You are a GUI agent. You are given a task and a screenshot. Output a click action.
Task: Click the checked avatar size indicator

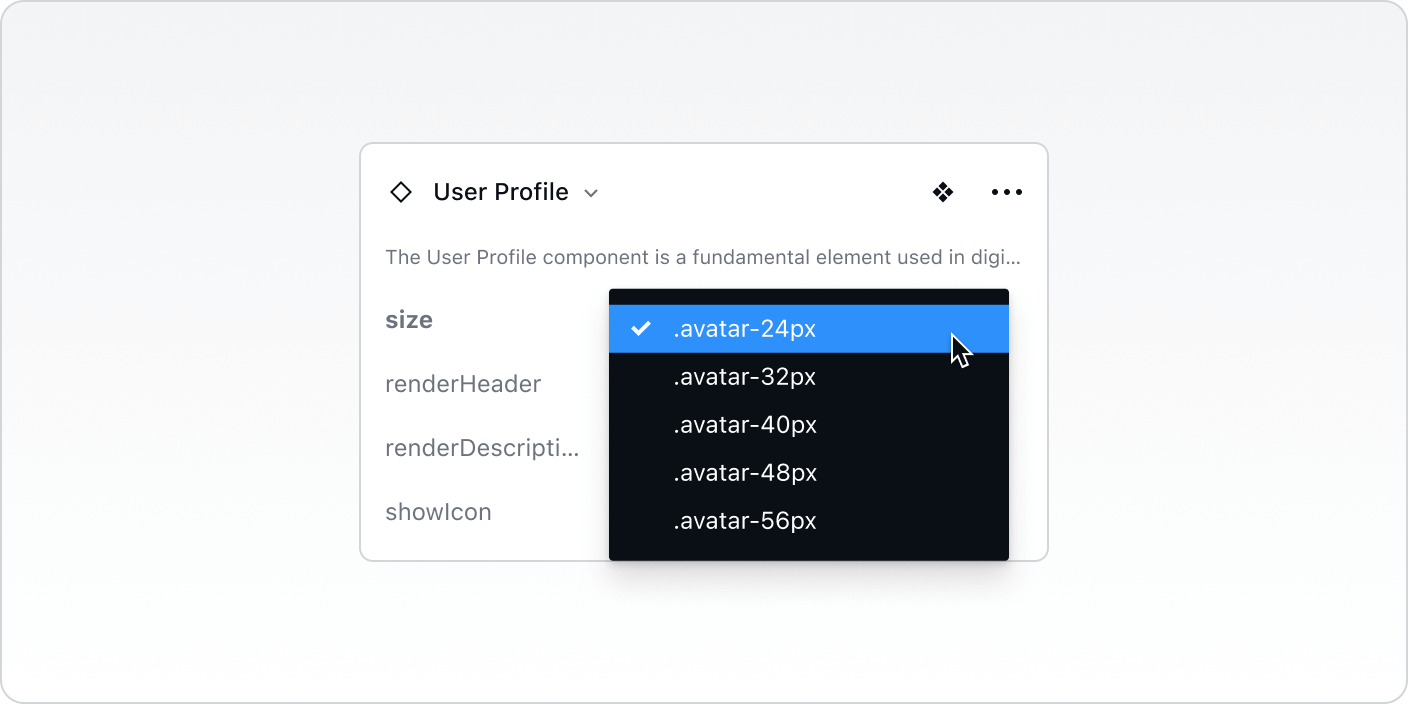pyautogui.click(x=641, y=328)
